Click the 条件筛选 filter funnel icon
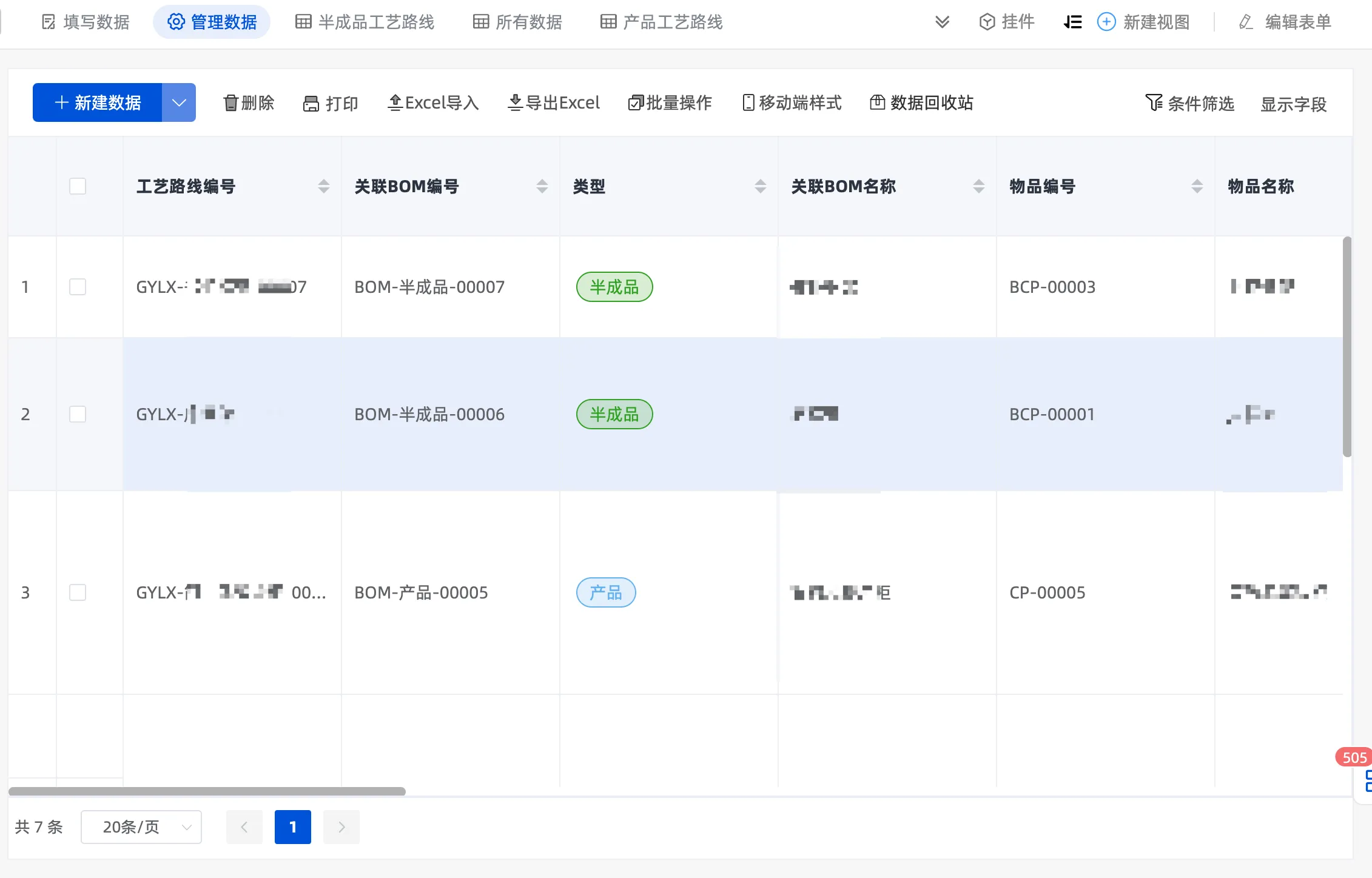The image size is (1372, 878). pos(1153,102)
